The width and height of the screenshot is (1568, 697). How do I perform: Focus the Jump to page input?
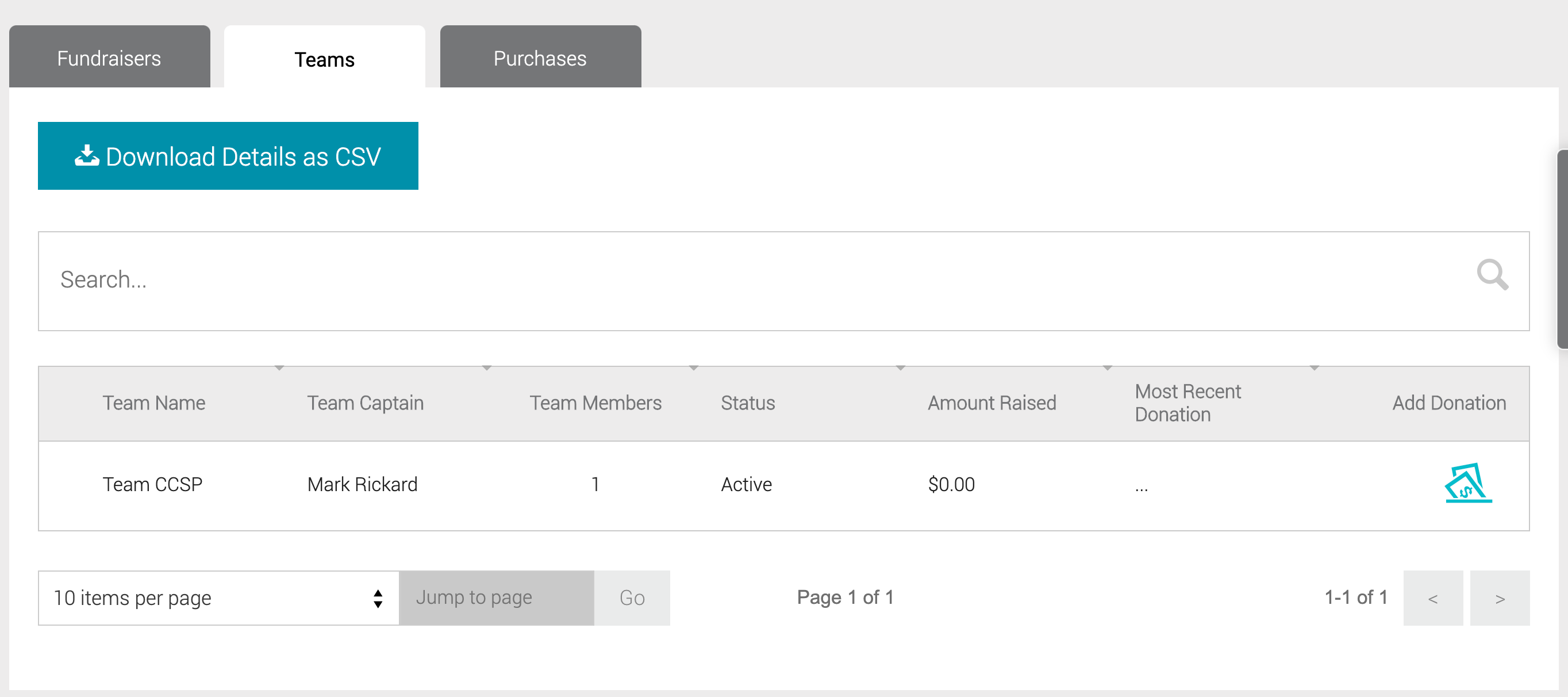496,598
